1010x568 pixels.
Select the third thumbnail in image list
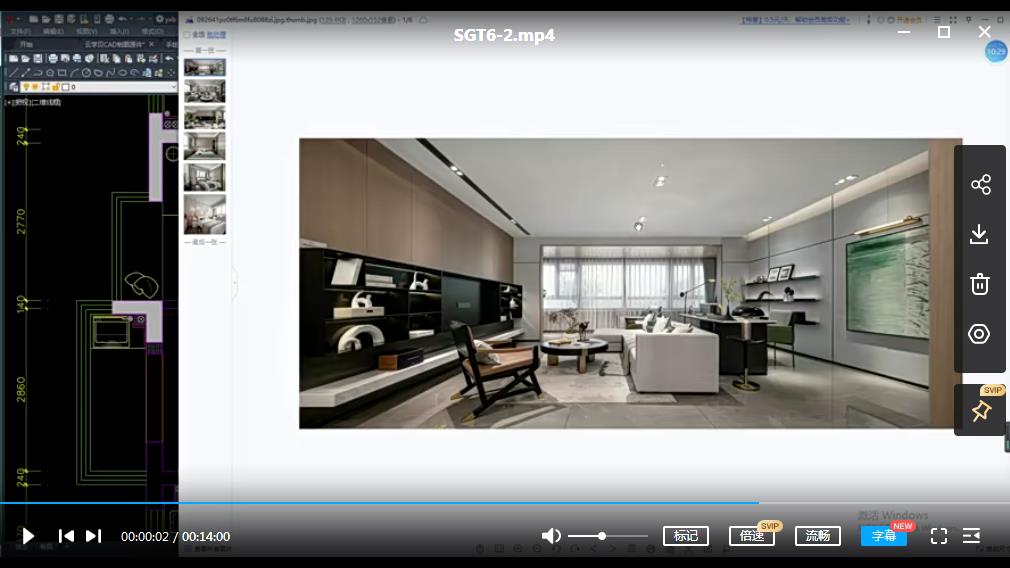[205, 118]
